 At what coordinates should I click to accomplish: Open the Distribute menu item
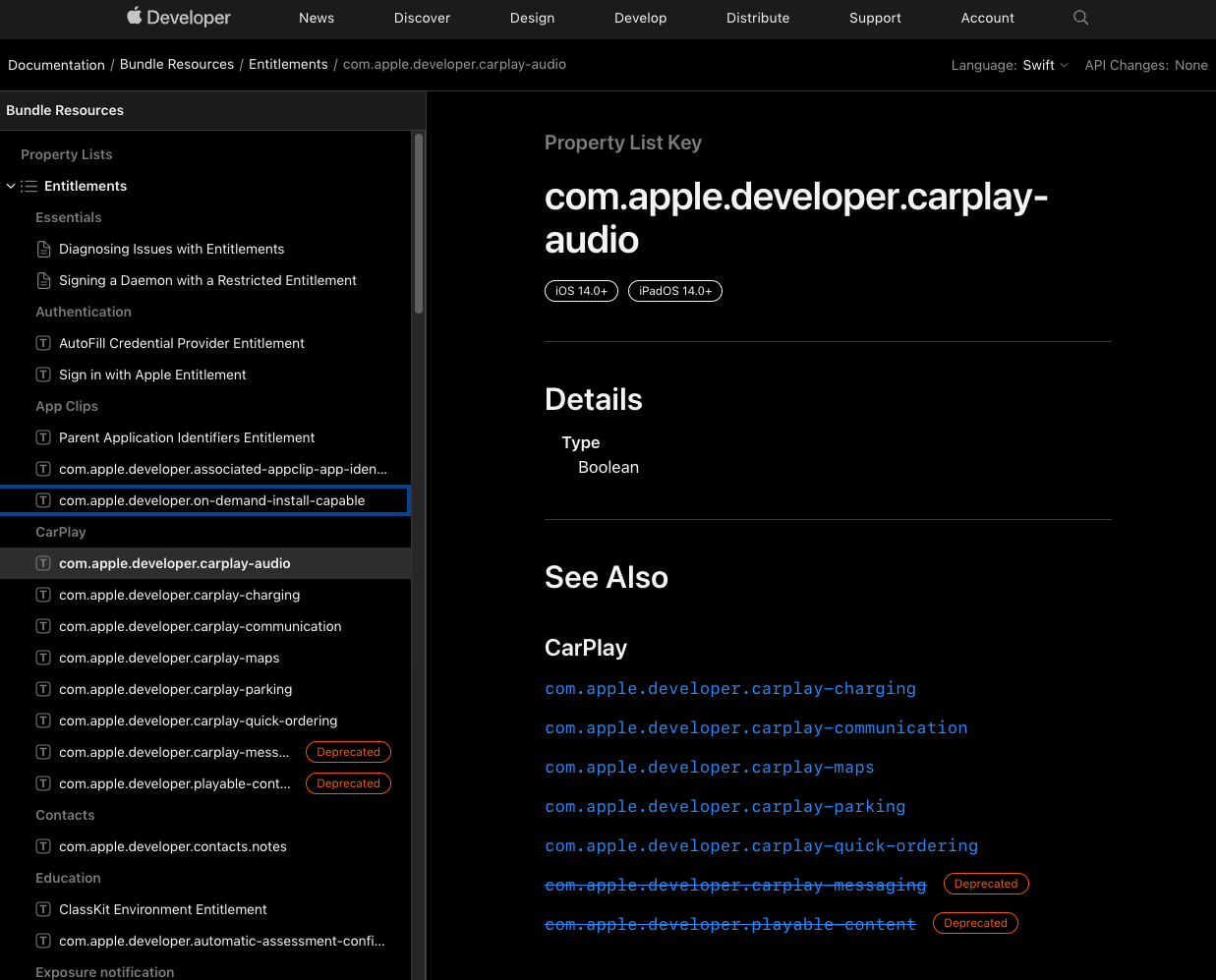(x=758, y=18)
